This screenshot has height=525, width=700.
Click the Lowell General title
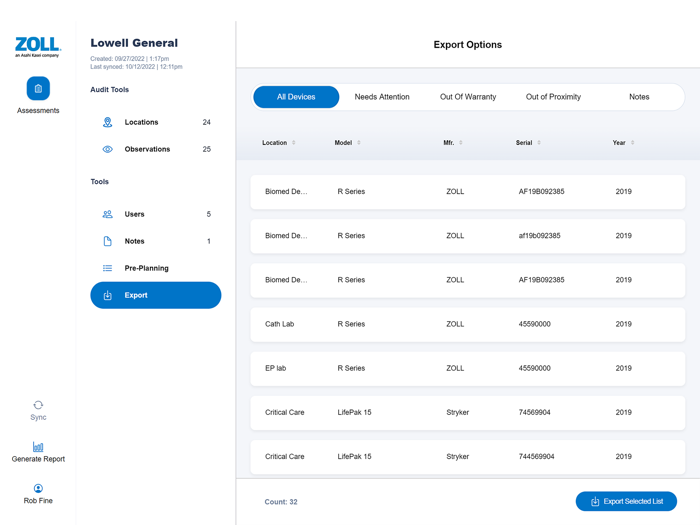coord(134,43)
